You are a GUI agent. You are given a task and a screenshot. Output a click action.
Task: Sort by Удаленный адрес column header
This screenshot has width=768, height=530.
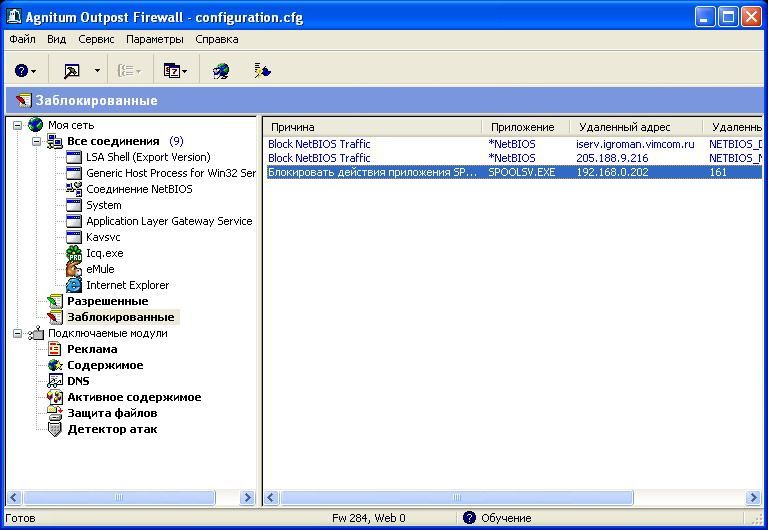coord(636,127)
